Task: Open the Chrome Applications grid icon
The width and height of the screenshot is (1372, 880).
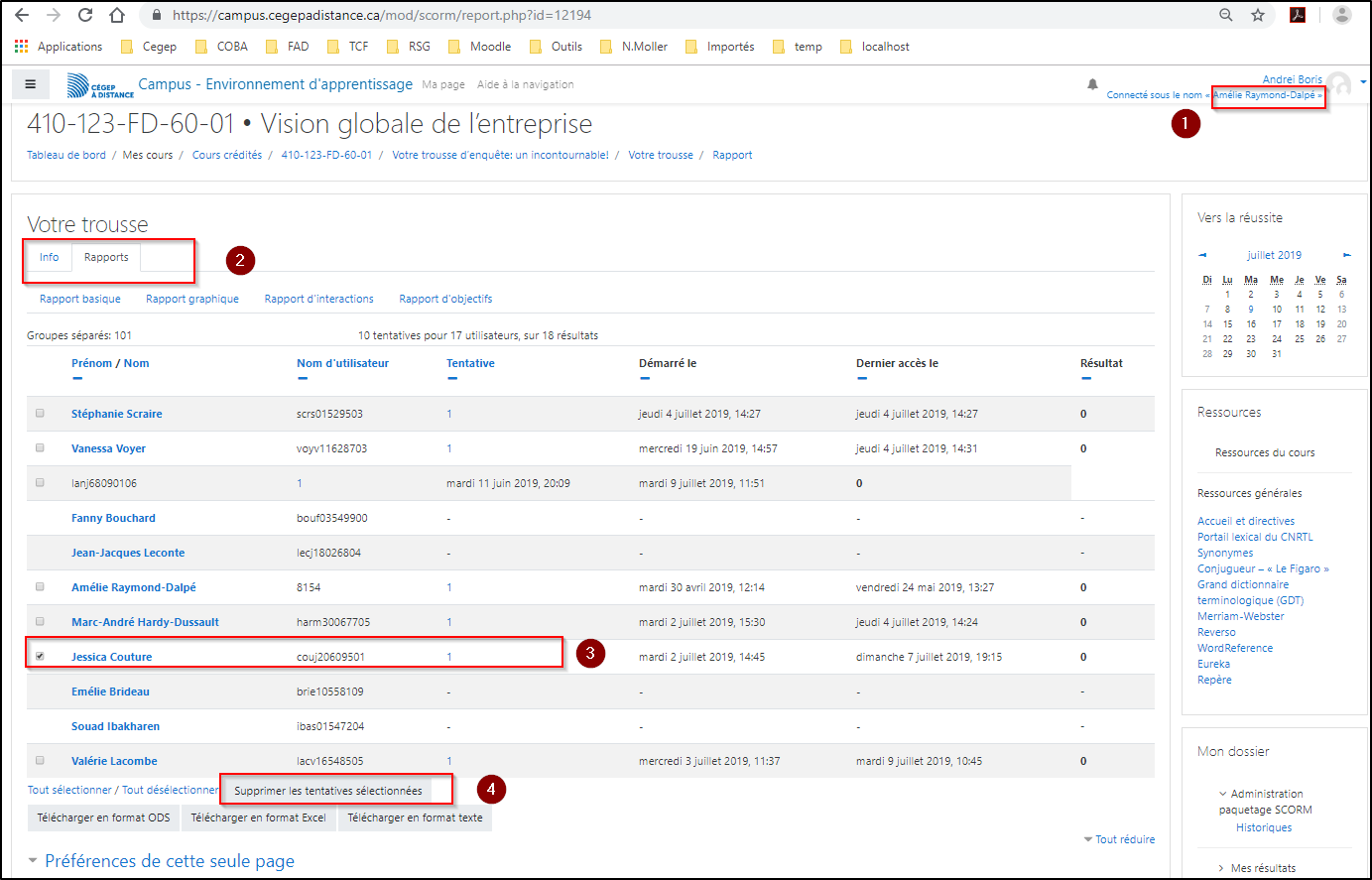Action: click(22, 47)
